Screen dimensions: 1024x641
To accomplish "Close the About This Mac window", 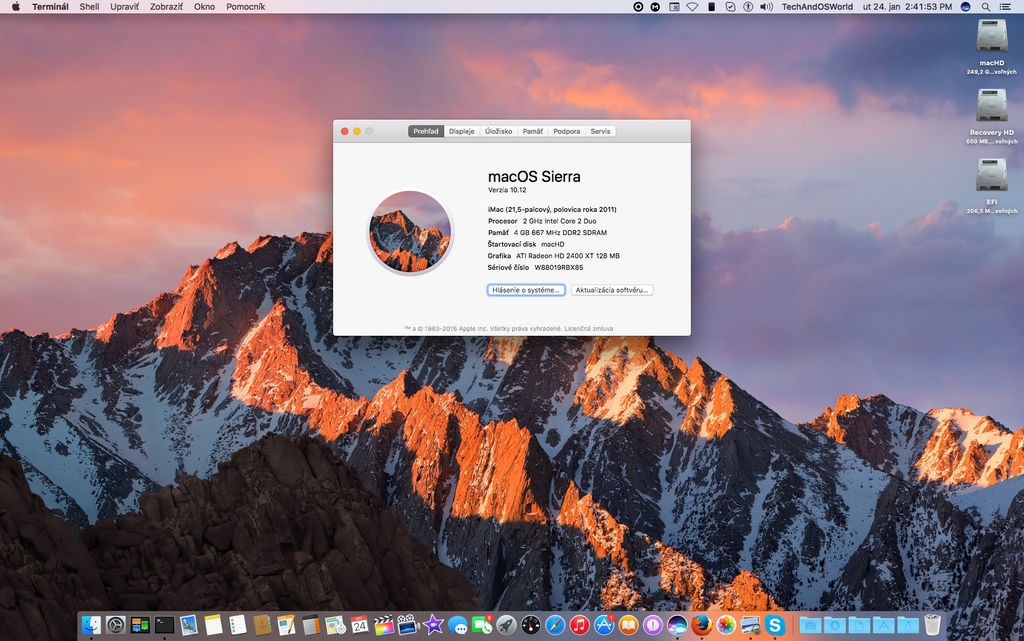I will 345,131.
